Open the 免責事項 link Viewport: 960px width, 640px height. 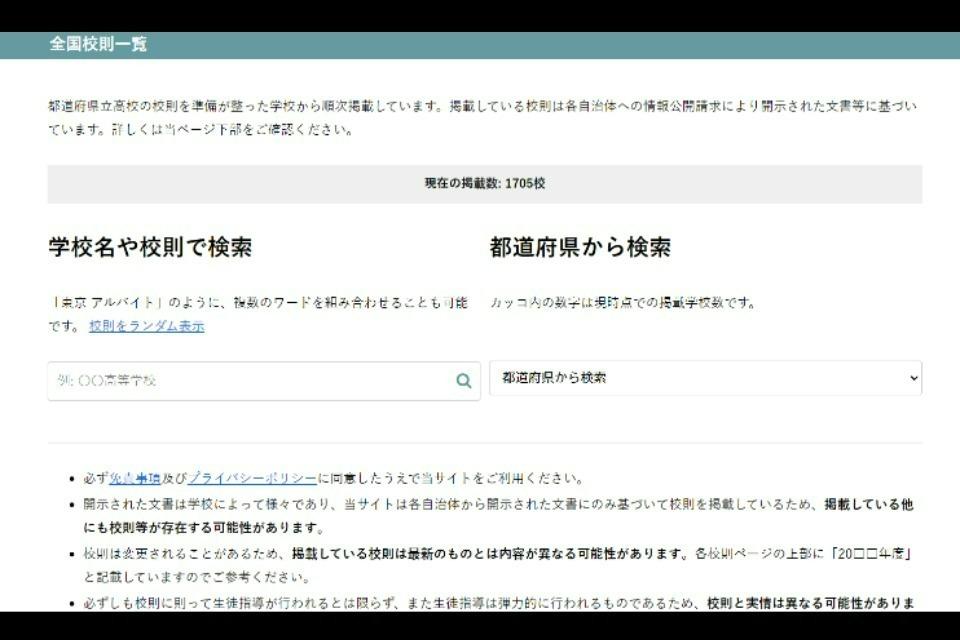(x=134, y=478)
